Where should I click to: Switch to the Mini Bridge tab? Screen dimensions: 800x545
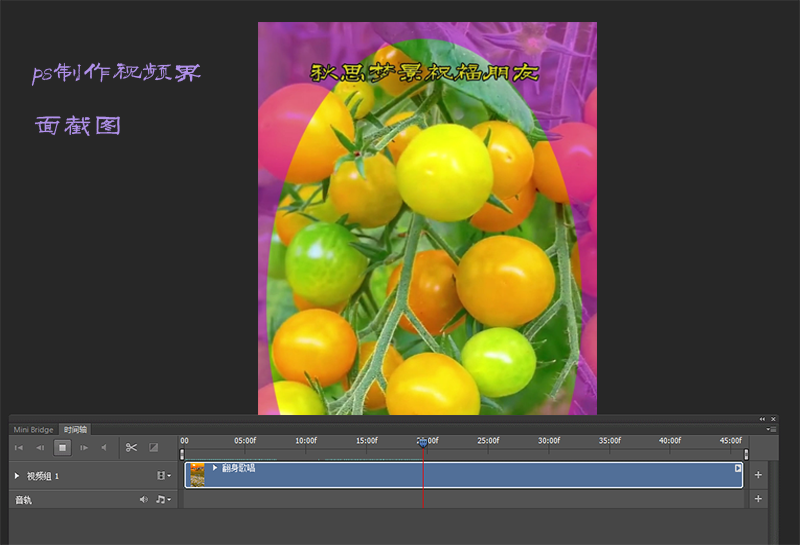(x=33, y=429)
